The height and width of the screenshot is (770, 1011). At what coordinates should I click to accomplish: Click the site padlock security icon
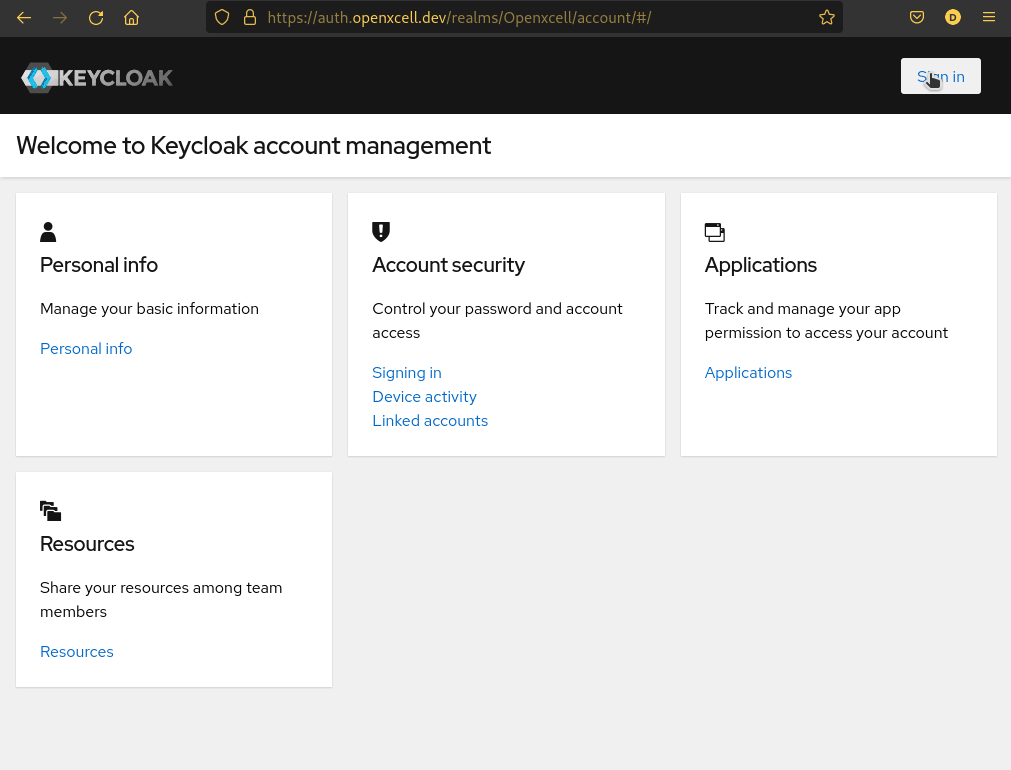249,17
